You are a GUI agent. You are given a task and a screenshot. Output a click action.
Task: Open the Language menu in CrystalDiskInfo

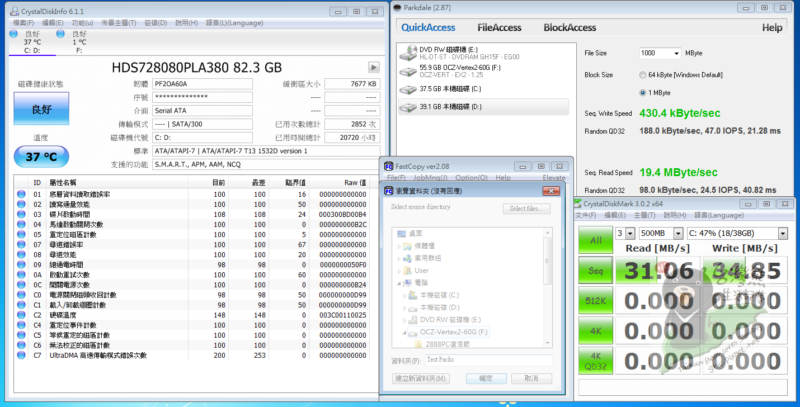pyautogui.click(x=235, y=23)
